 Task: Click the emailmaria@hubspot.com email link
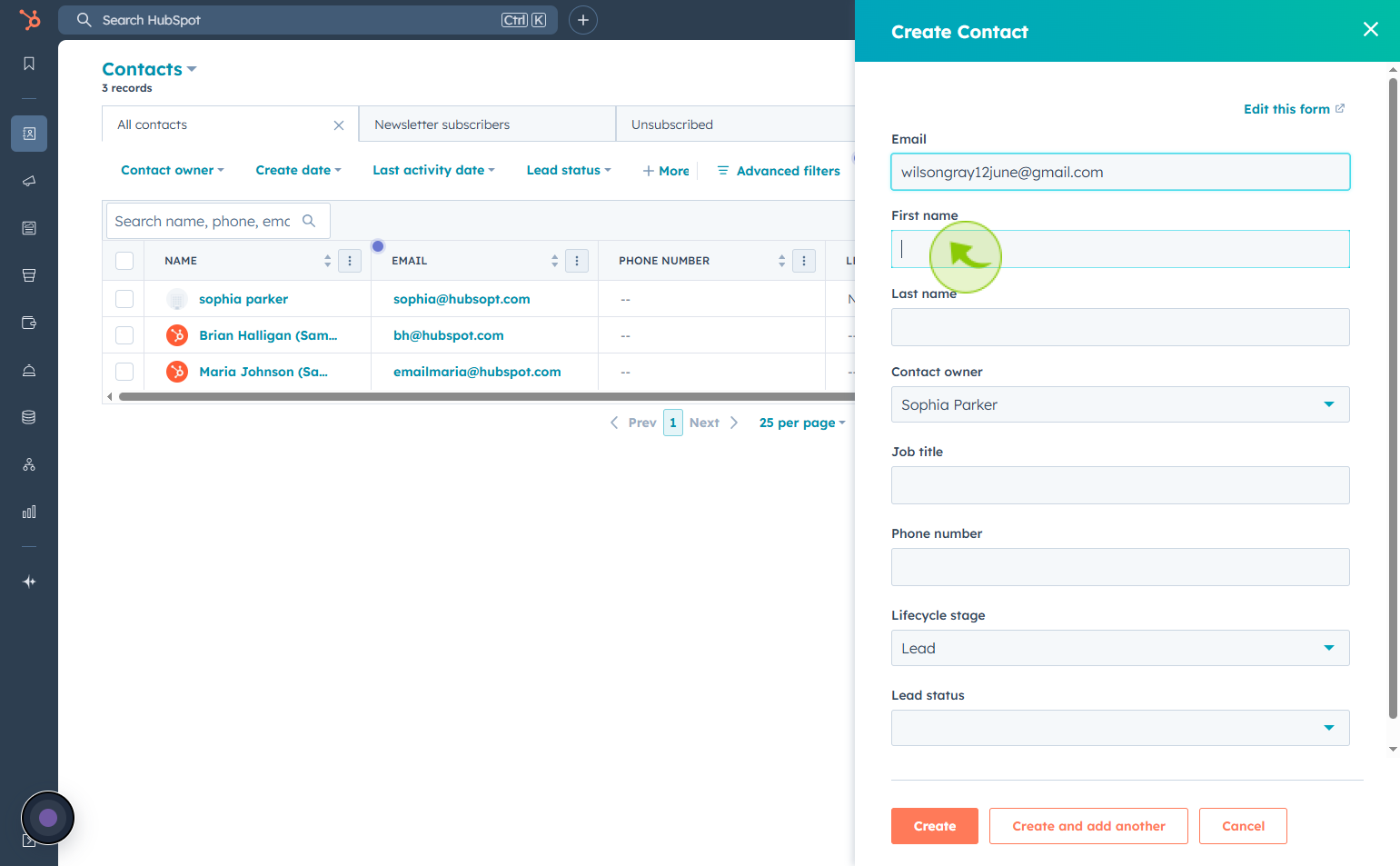pos(477,372)
